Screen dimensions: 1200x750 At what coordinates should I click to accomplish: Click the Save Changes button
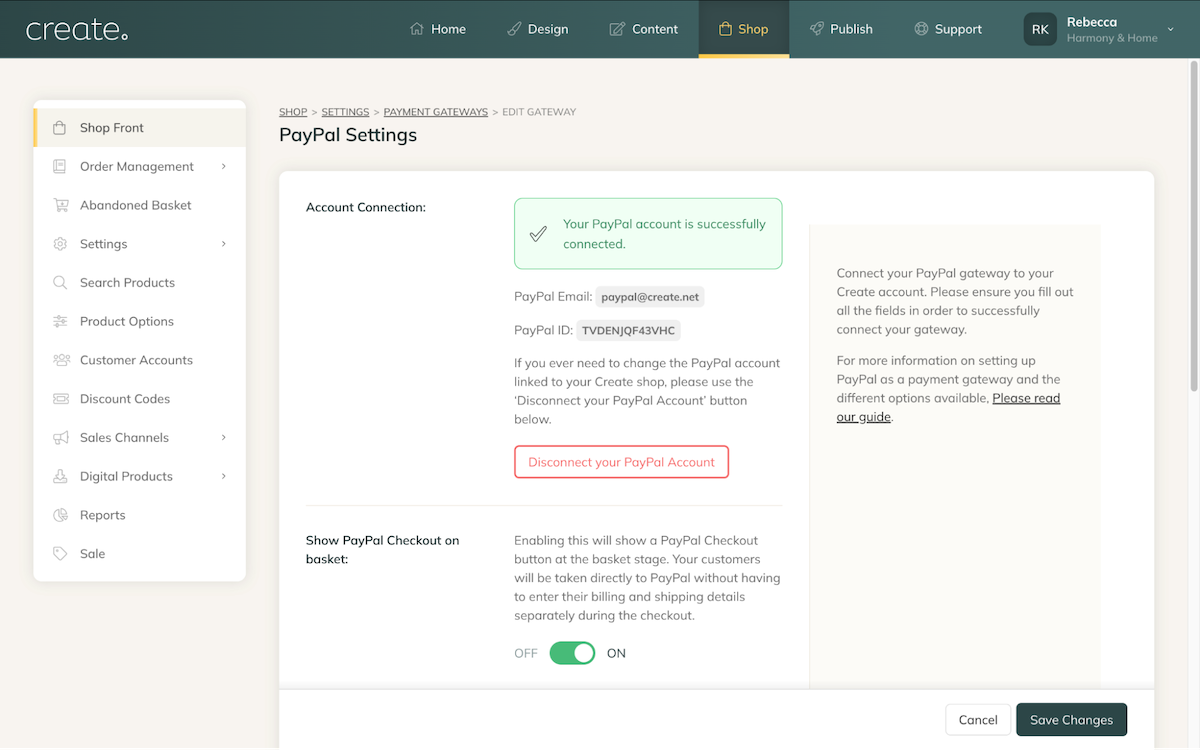coord(1071,720)
